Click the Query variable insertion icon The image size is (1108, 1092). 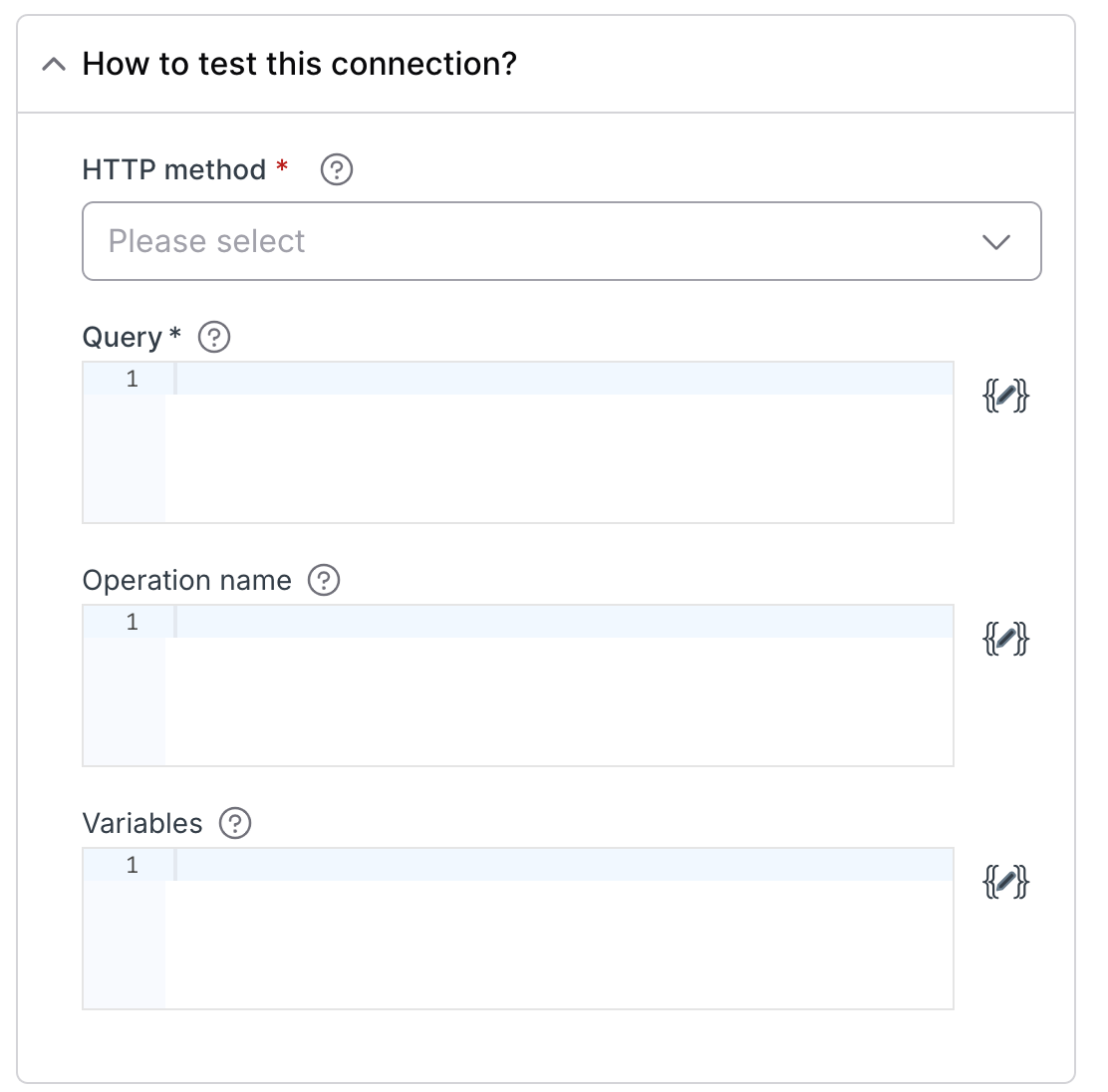coord(1006,396)
